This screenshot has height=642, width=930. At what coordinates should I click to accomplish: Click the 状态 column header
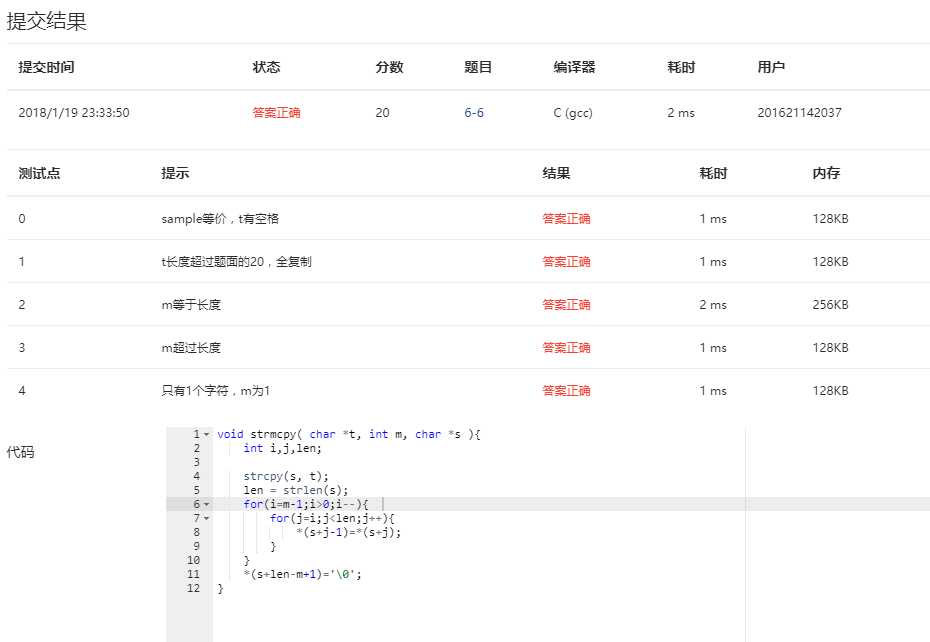tap(266, 67)
